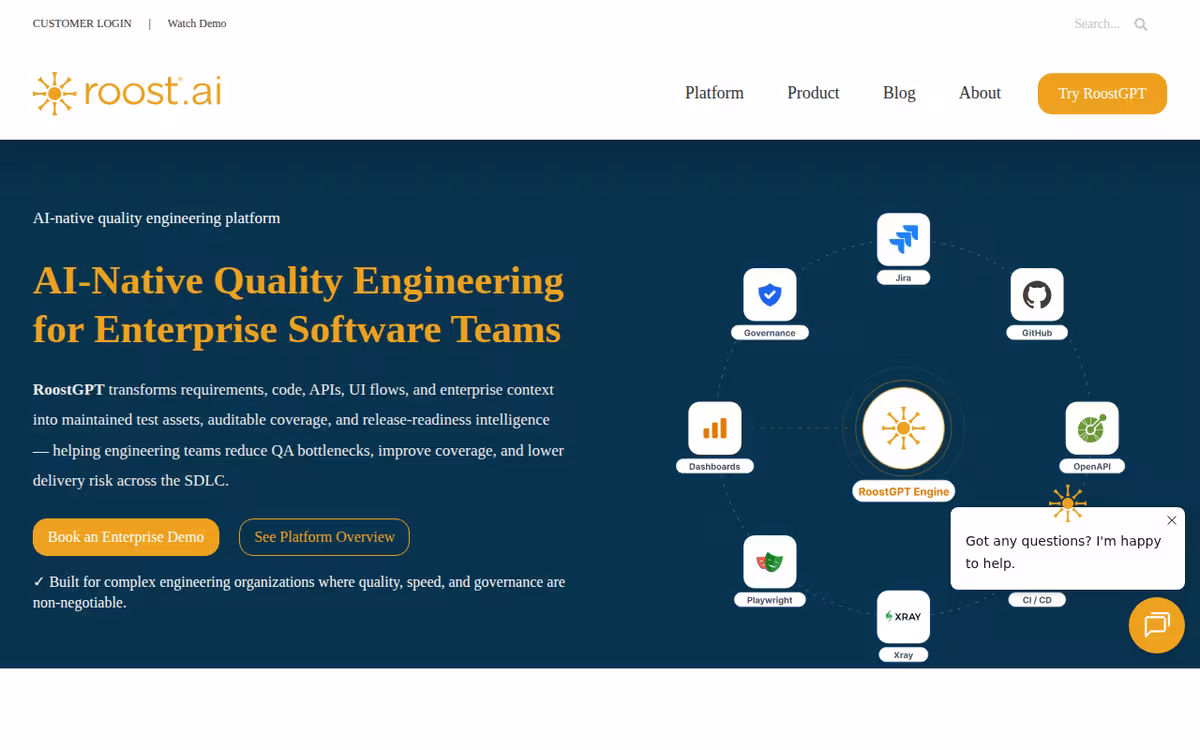1200x750 pixels.
Task: Click the CI / CD label pill
Action: point(1037,600)
